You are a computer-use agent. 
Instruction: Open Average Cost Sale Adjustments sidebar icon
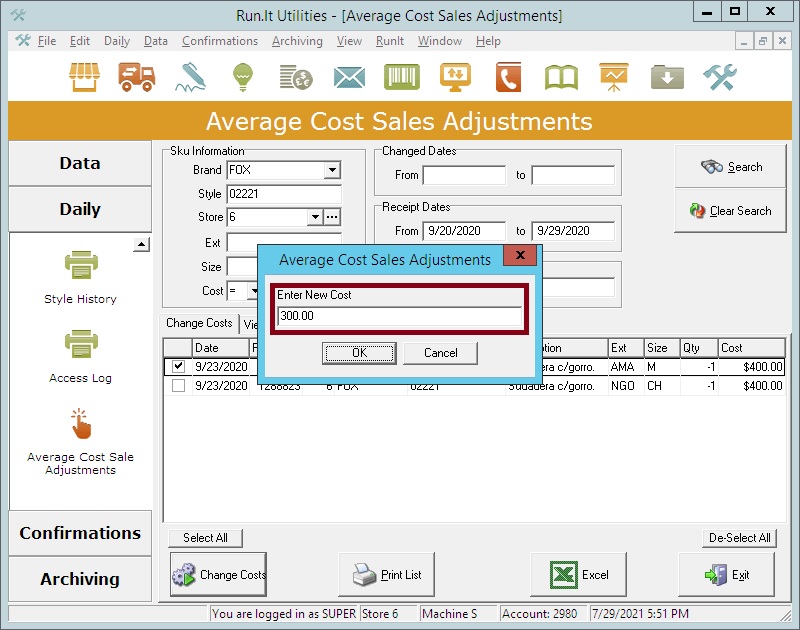81,423
